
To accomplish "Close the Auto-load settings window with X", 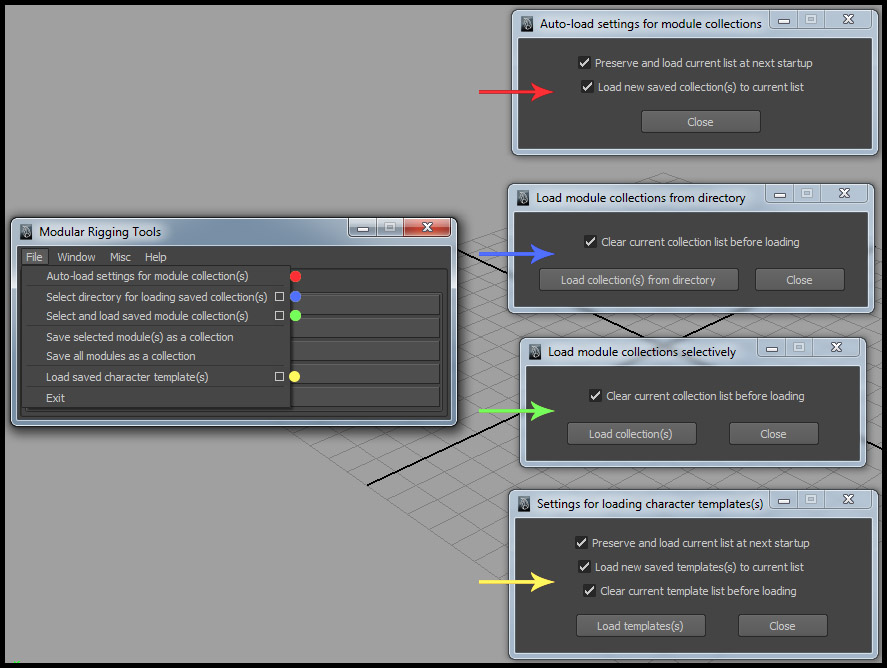I will 849,20.
